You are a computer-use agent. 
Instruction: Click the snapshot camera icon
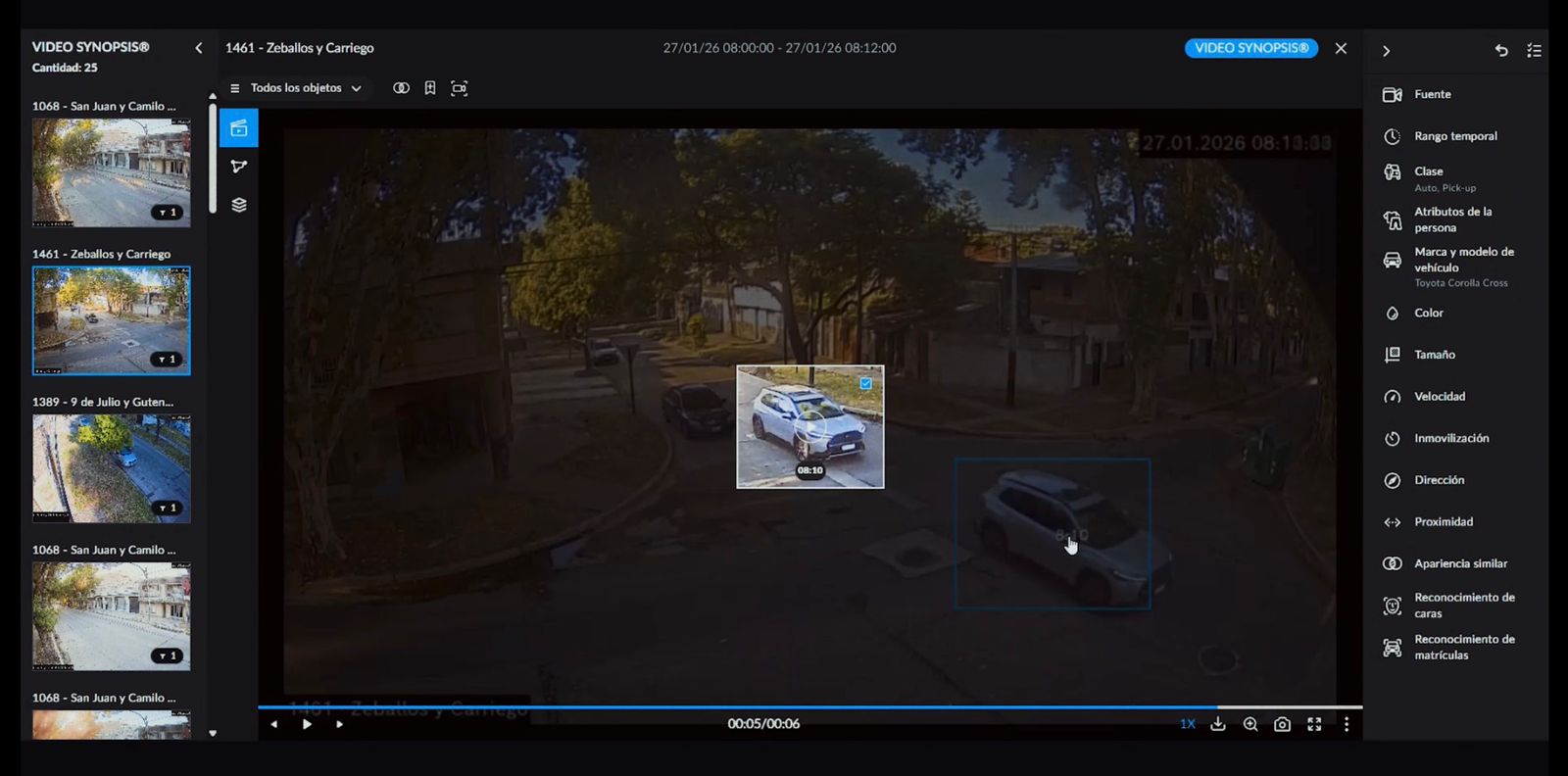pos(1282,724)
